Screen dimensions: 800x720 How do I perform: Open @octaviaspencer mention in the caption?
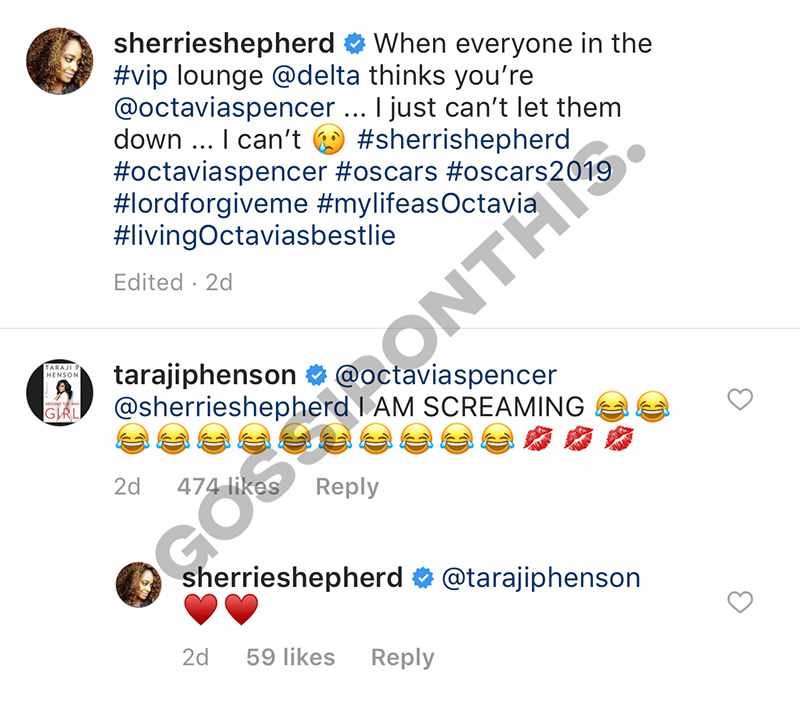tap(224, 108)
